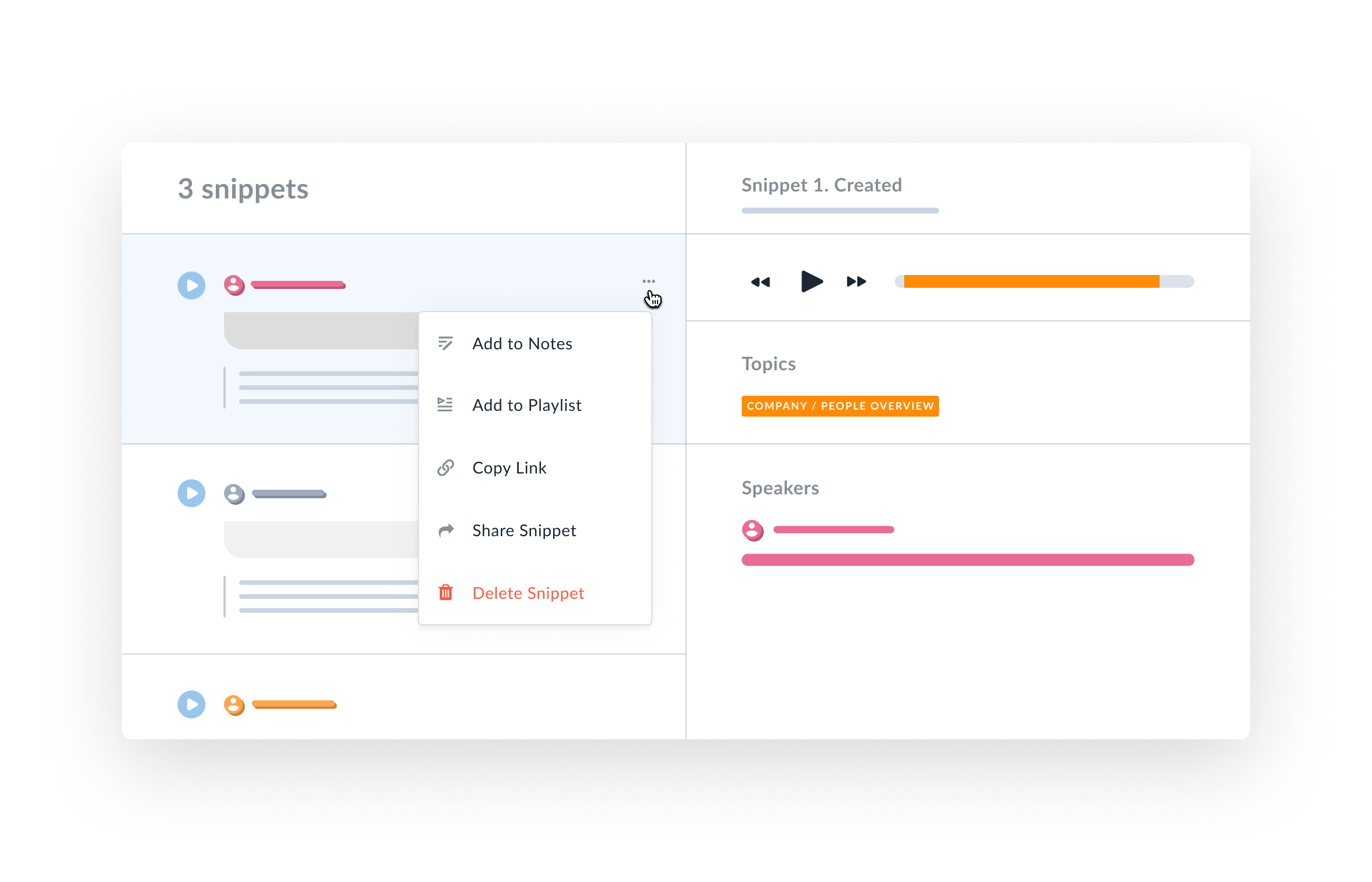The width and height of the screenshot is (1372, 882).
Task: Click the gray speaker avatar in second snippet
Action: pos(234,494)
